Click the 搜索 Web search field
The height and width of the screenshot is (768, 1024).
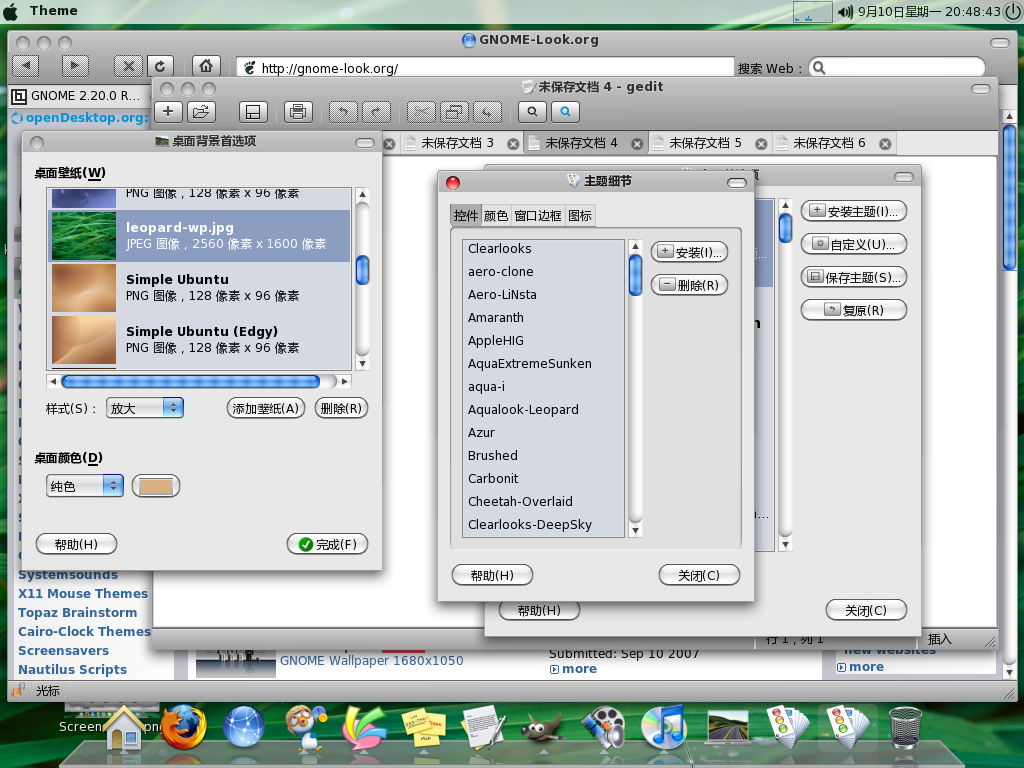click(897, 68)
